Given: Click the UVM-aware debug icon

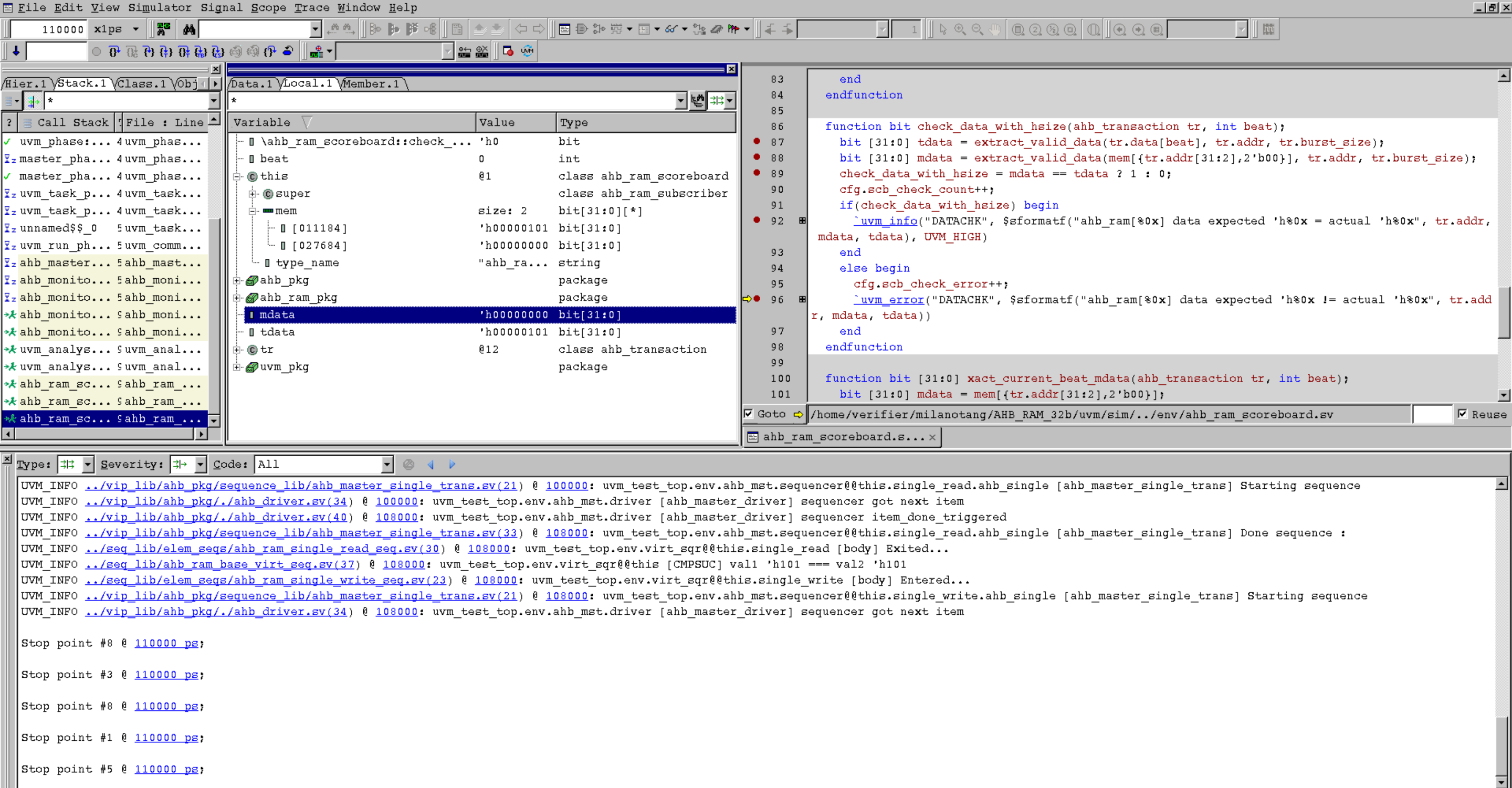Looking at the screenshot, I should [x=527, y=51].
